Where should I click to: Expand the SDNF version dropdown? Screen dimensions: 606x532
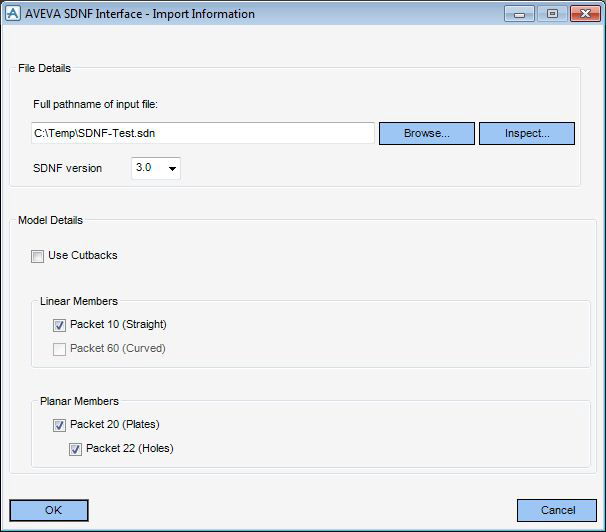[x=156, y=168]
